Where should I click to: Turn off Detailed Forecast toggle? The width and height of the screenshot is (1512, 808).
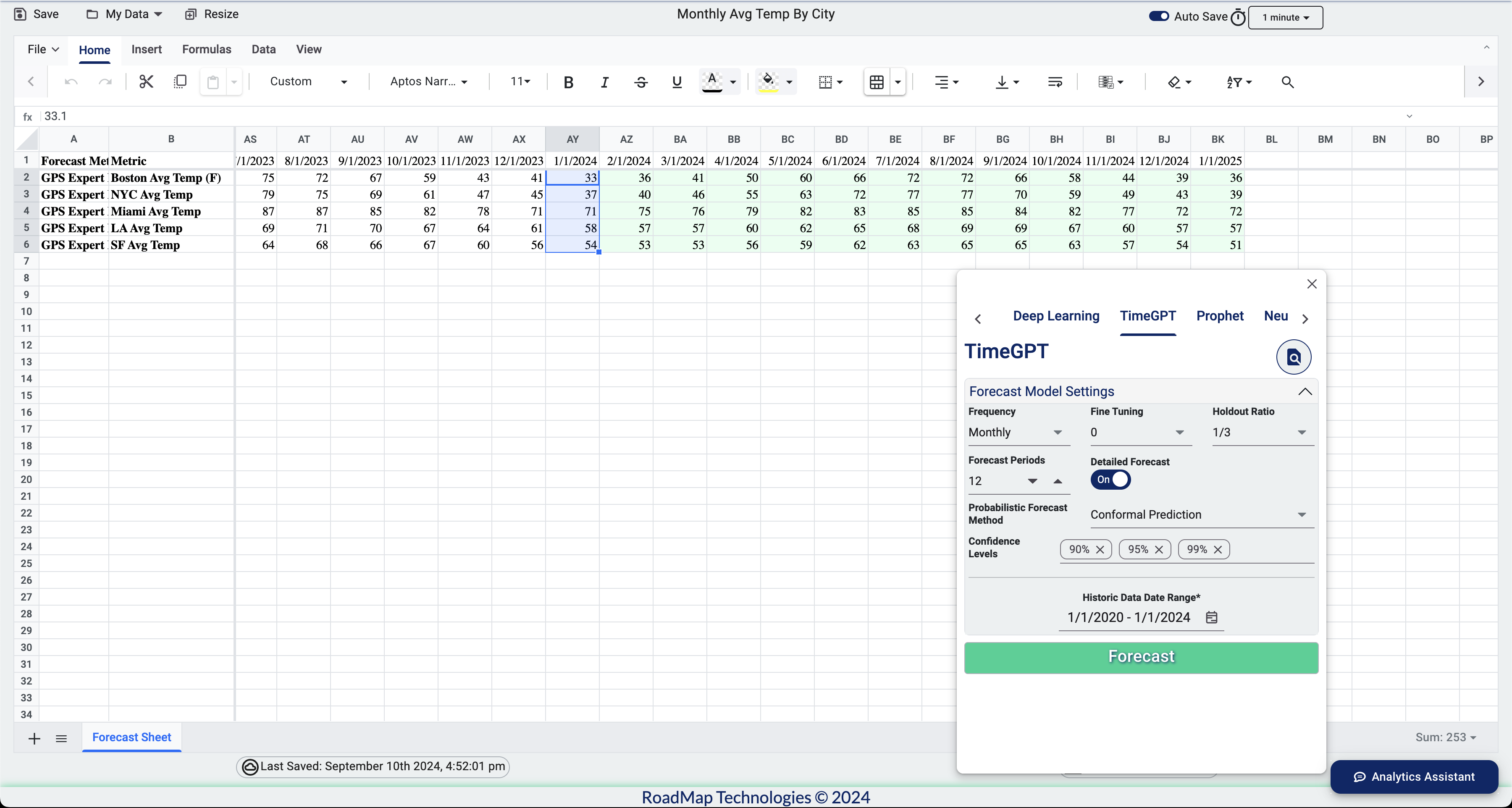click(1110, 480)
